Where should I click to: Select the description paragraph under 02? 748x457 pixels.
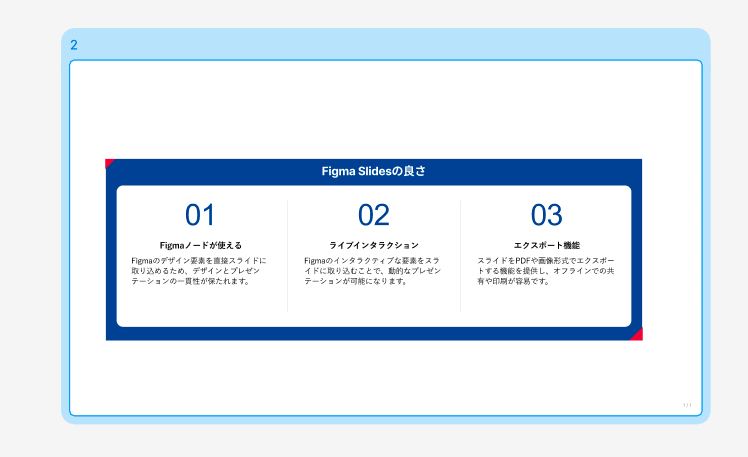pyautogui.click(x=372, y=271)
